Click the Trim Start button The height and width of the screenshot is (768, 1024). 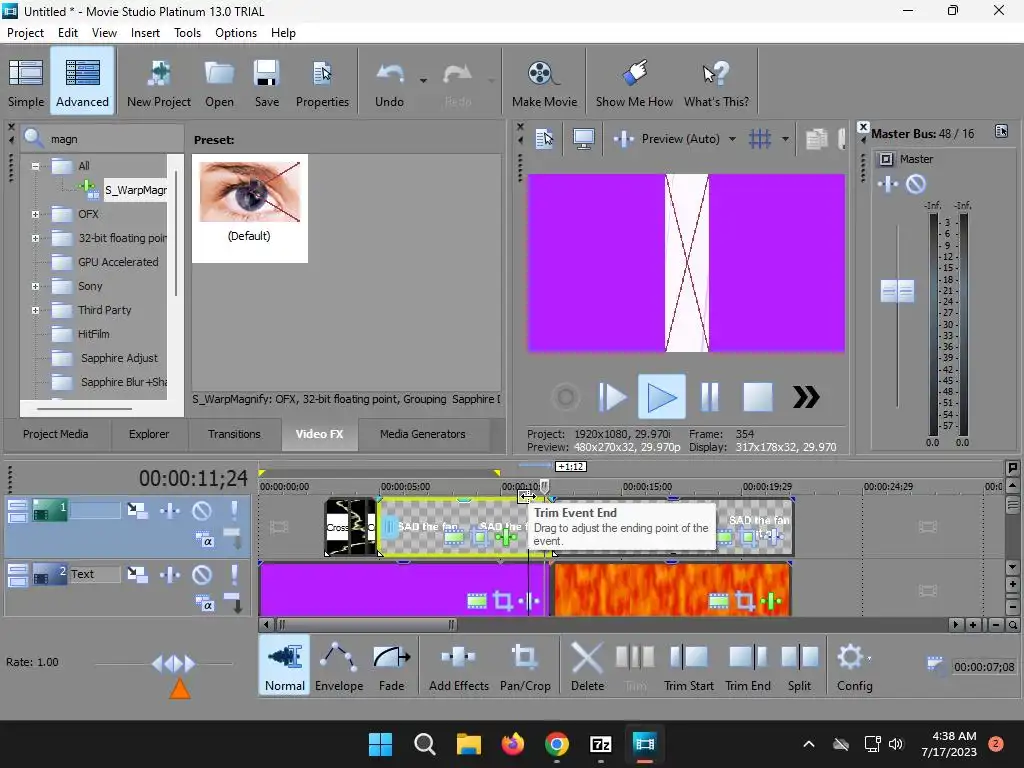pyautogui.click(x=688, y=665)
